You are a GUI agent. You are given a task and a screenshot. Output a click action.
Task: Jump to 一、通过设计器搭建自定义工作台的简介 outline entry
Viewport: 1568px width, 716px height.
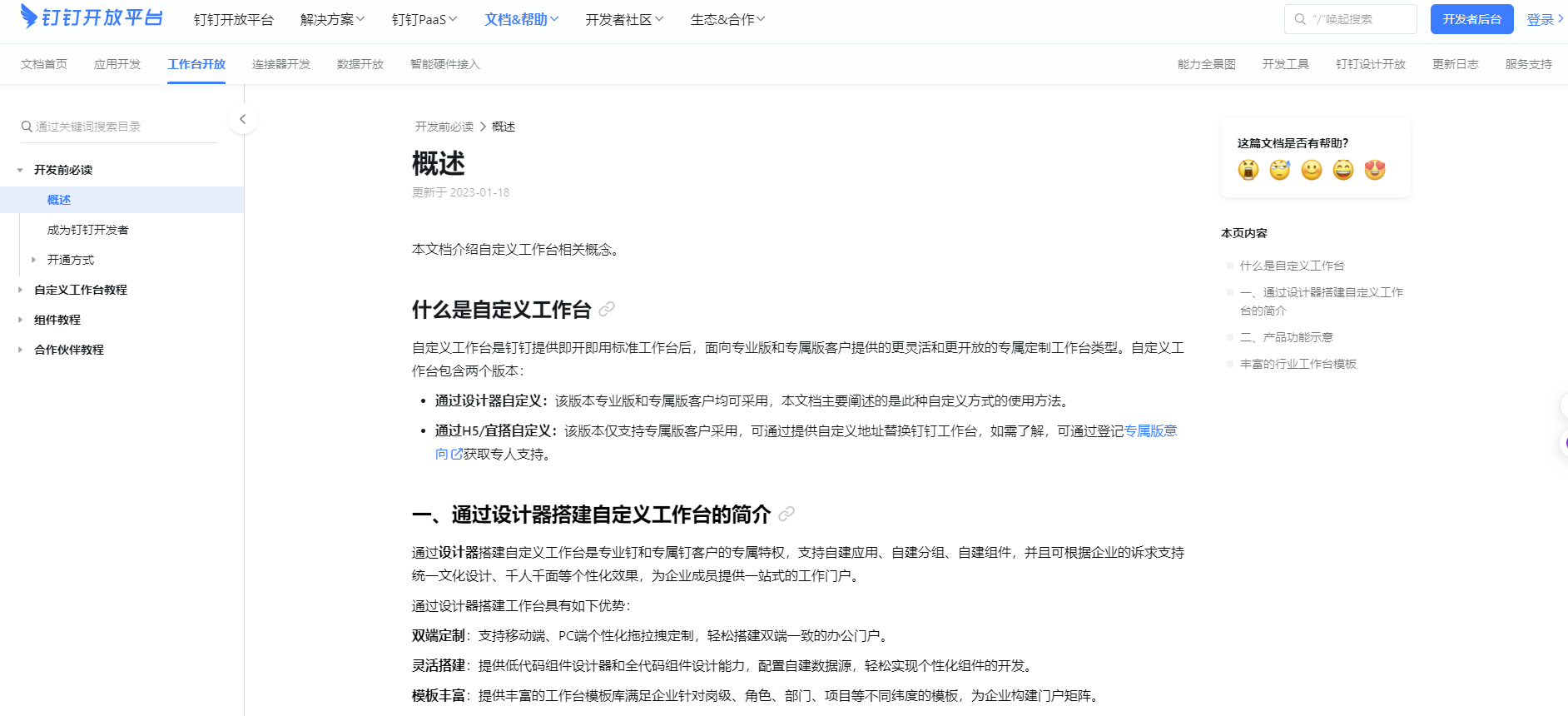1322,301
